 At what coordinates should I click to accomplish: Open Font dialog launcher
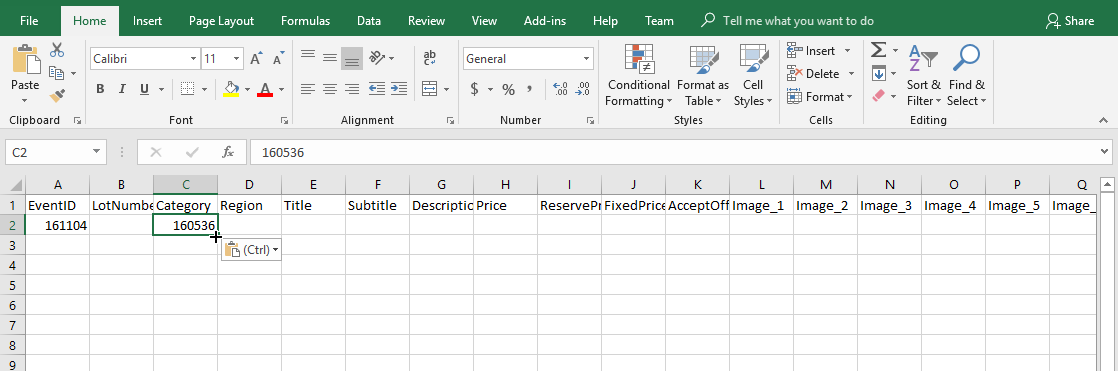click(284, 121)
